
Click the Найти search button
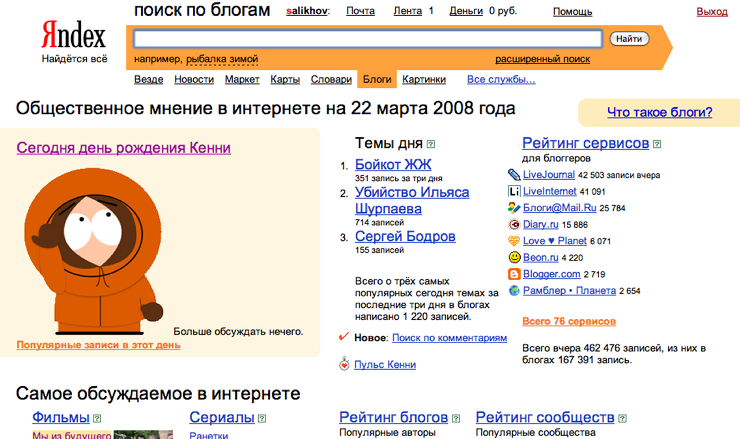(x=629, y=39)
